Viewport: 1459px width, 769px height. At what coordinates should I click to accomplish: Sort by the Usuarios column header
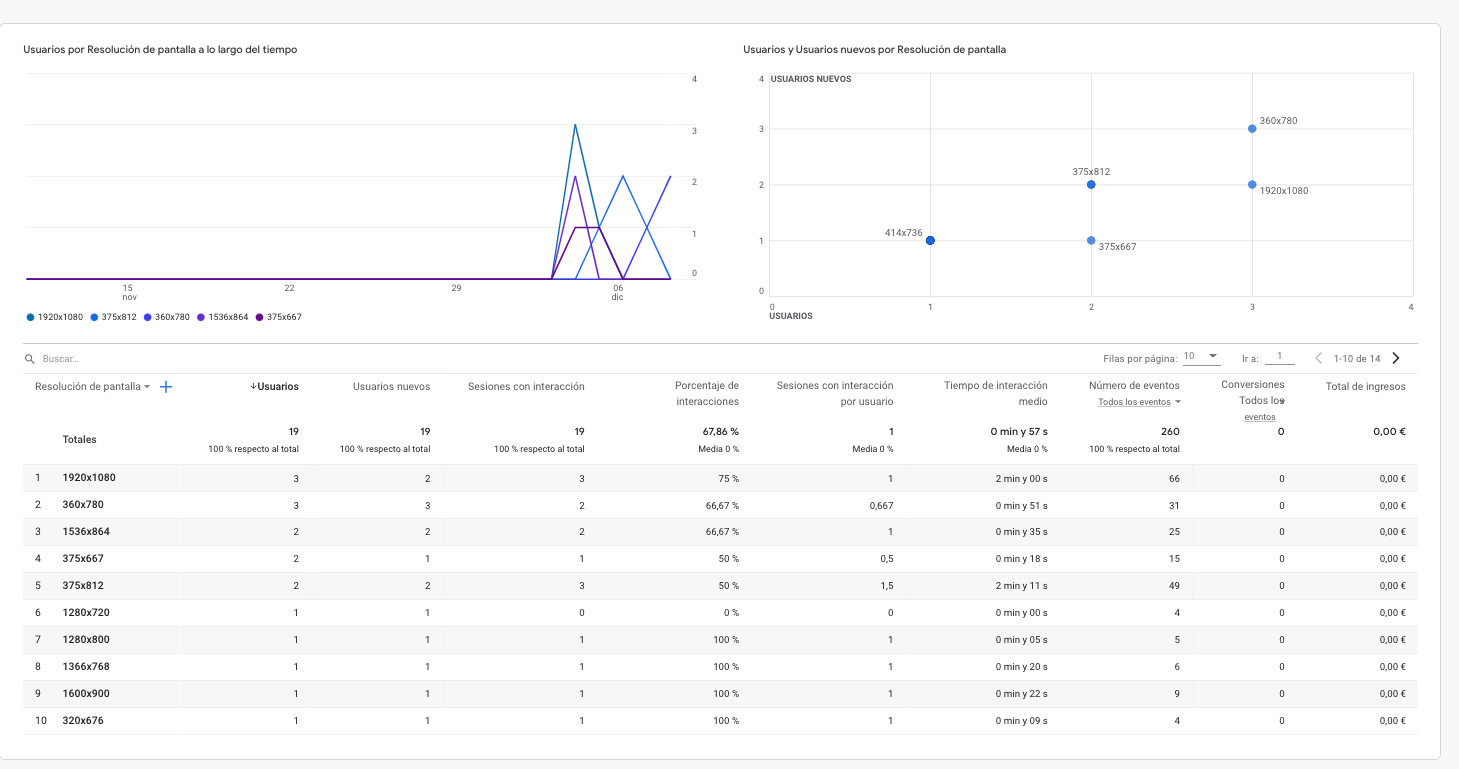(274, 386)
